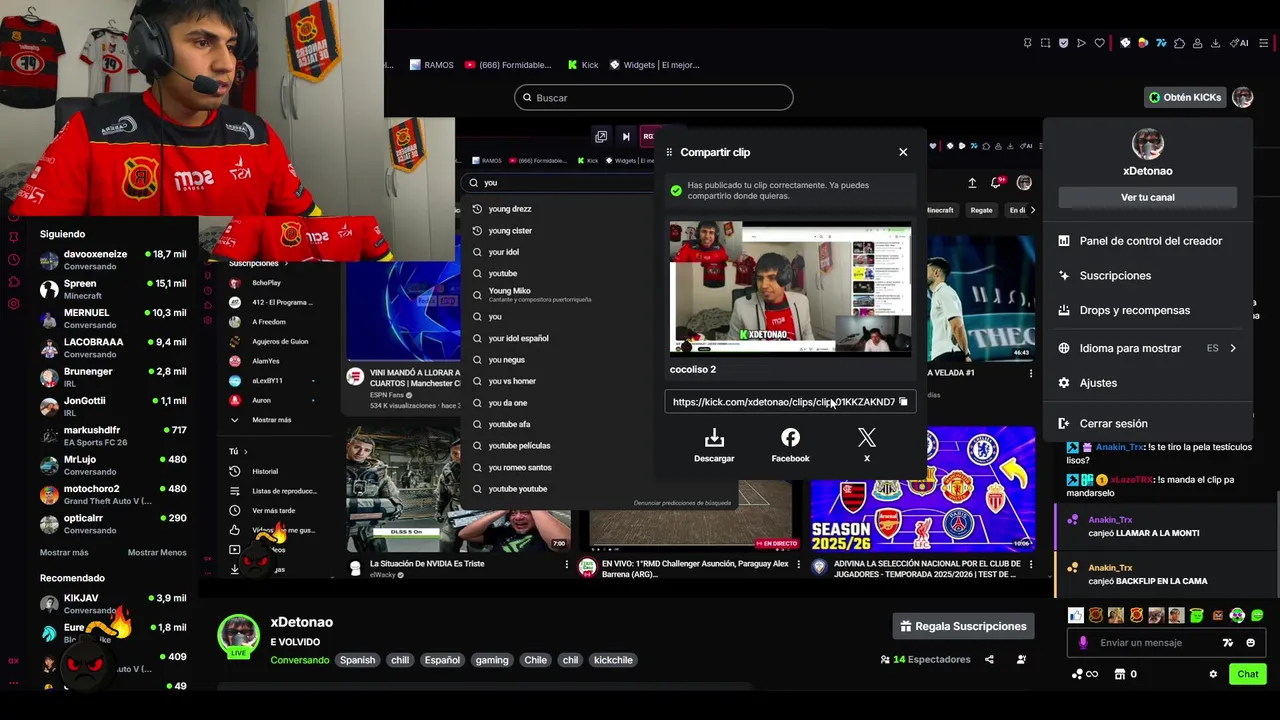This screenshot has width=1280, height=720.
Task: Click the Obtén KICKs button
Action: point(1185,97)
